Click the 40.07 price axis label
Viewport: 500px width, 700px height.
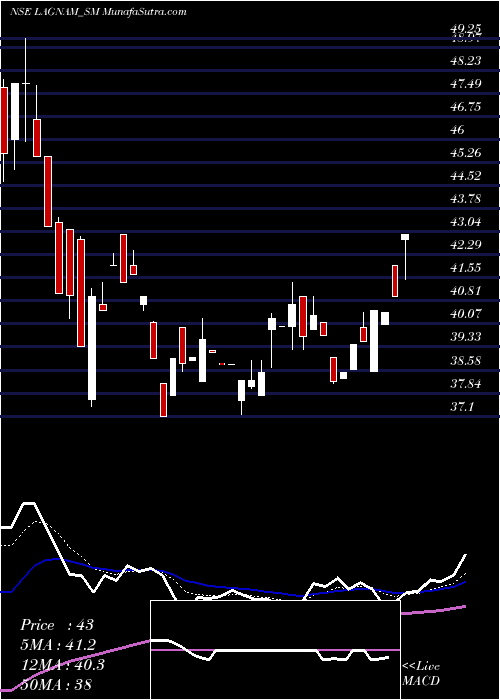[x=466, y=314]
